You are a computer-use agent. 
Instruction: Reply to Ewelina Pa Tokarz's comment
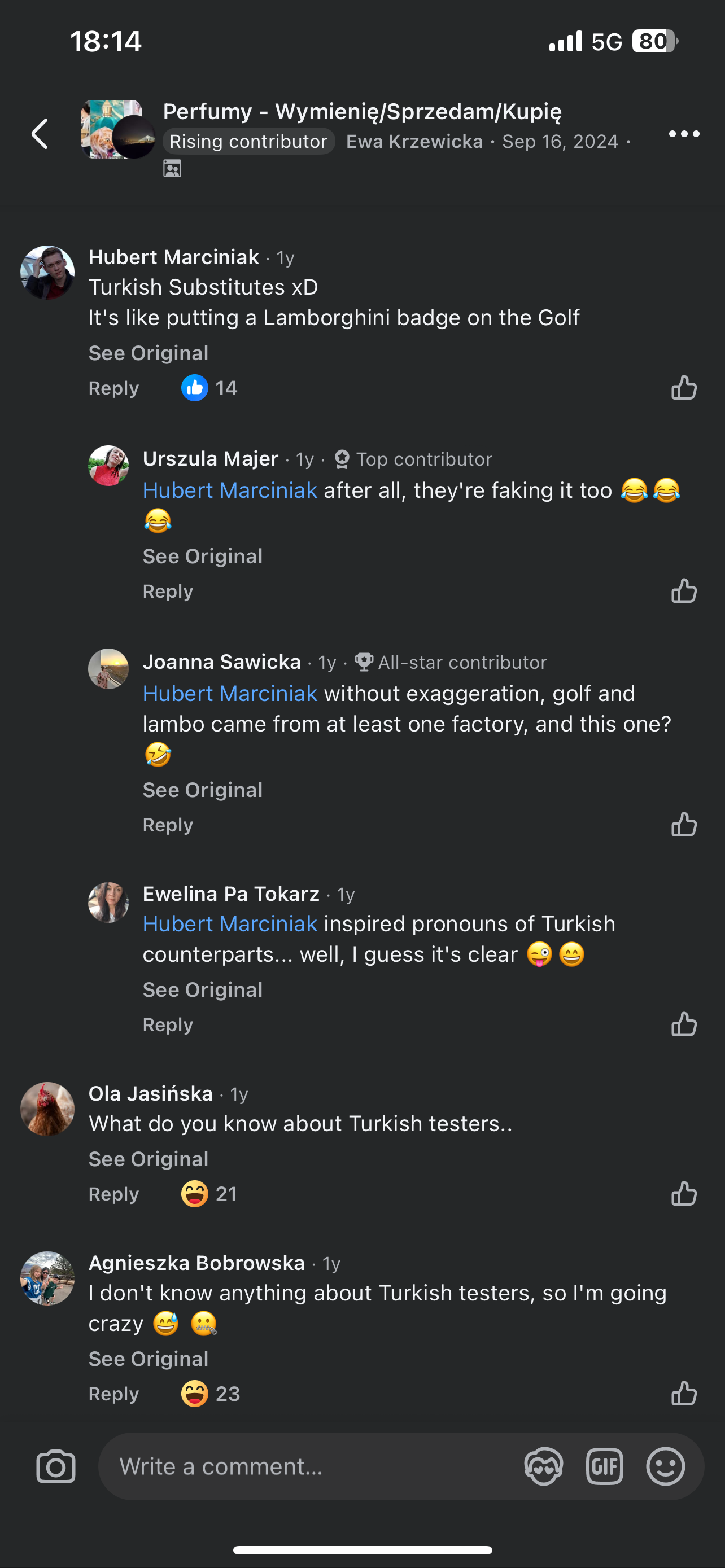(167, 1024)
